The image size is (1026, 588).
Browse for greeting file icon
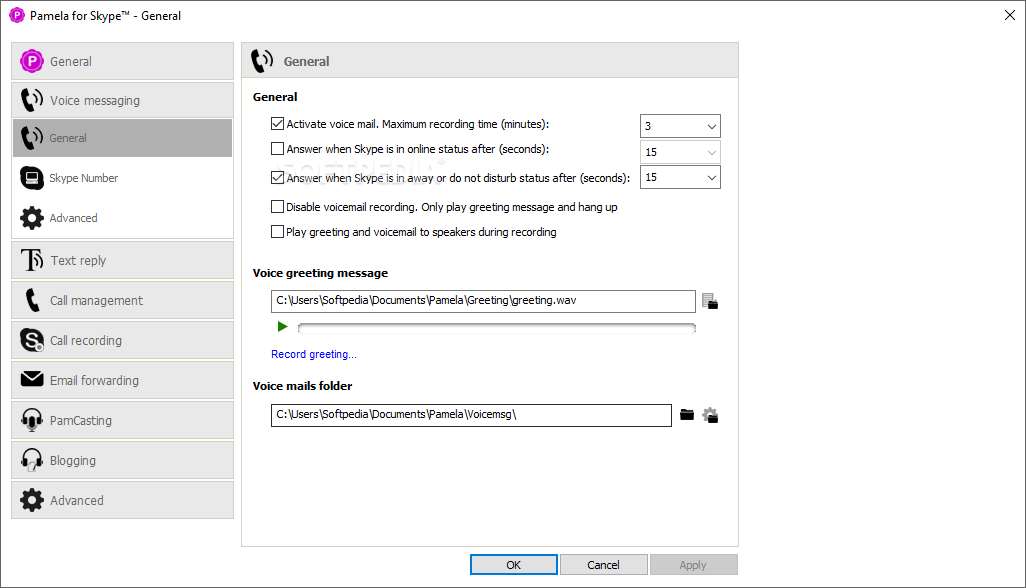(x=710, y=302)
